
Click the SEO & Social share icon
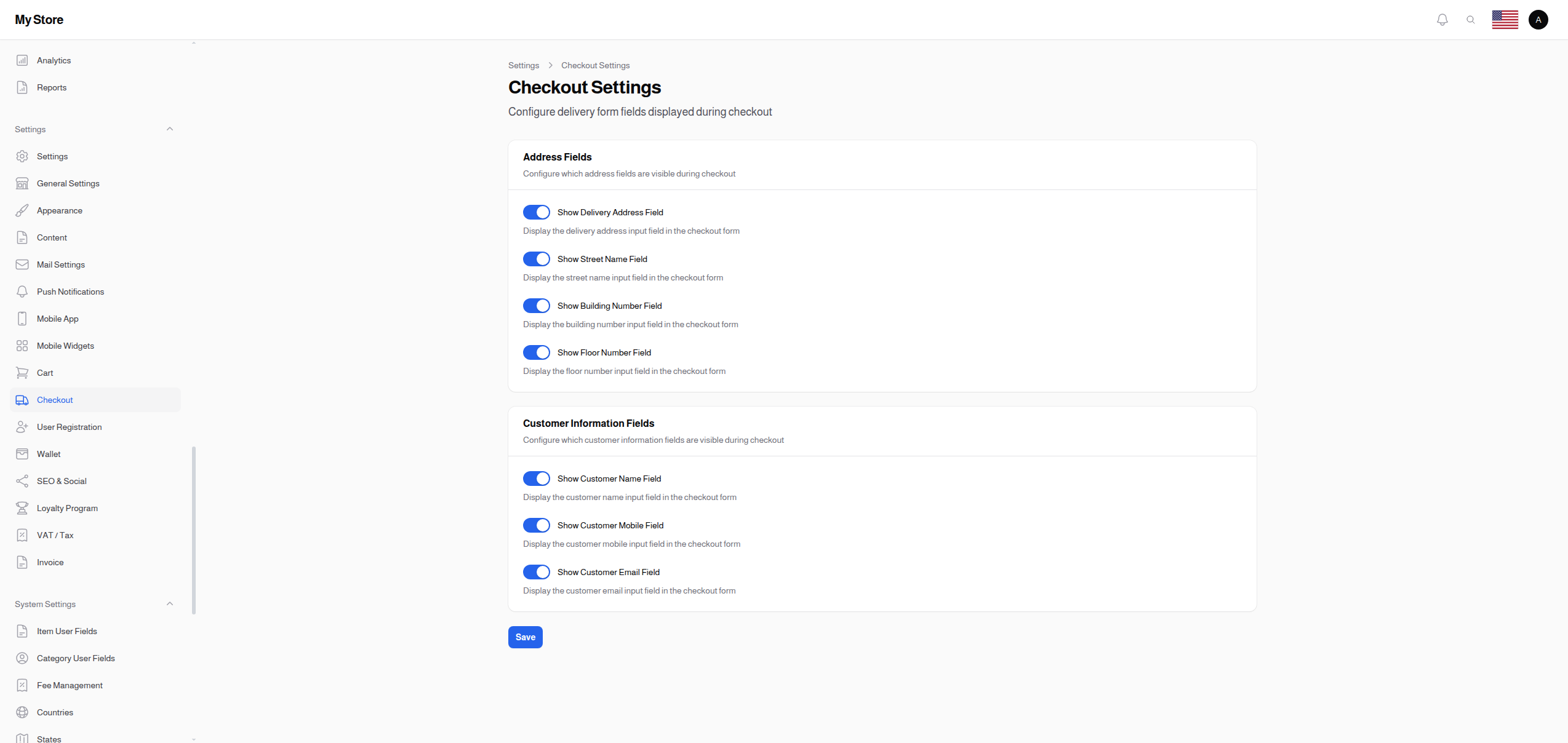(x=22, y=481)
